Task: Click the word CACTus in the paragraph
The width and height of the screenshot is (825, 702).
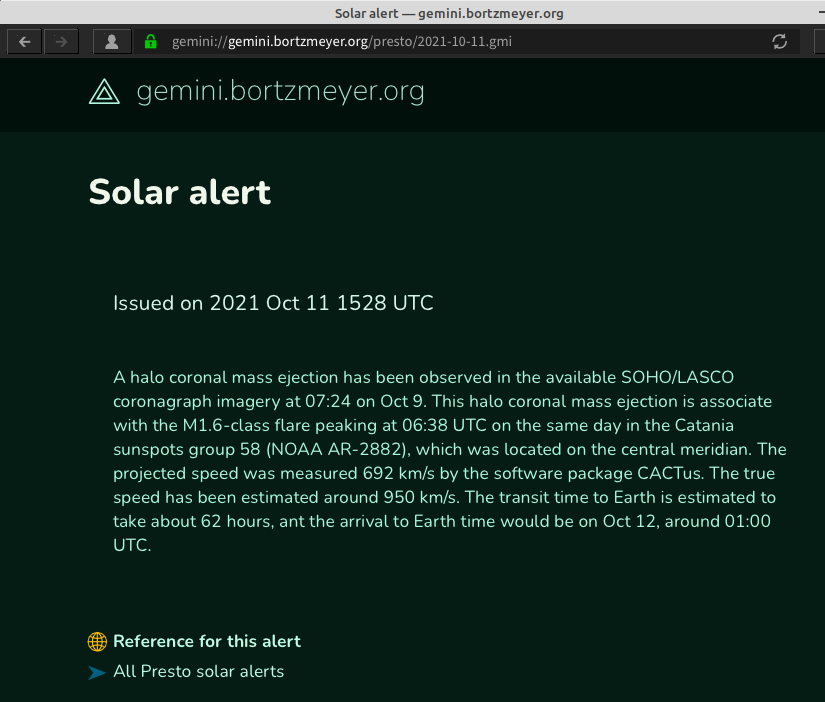Action: tap(669, 473)
